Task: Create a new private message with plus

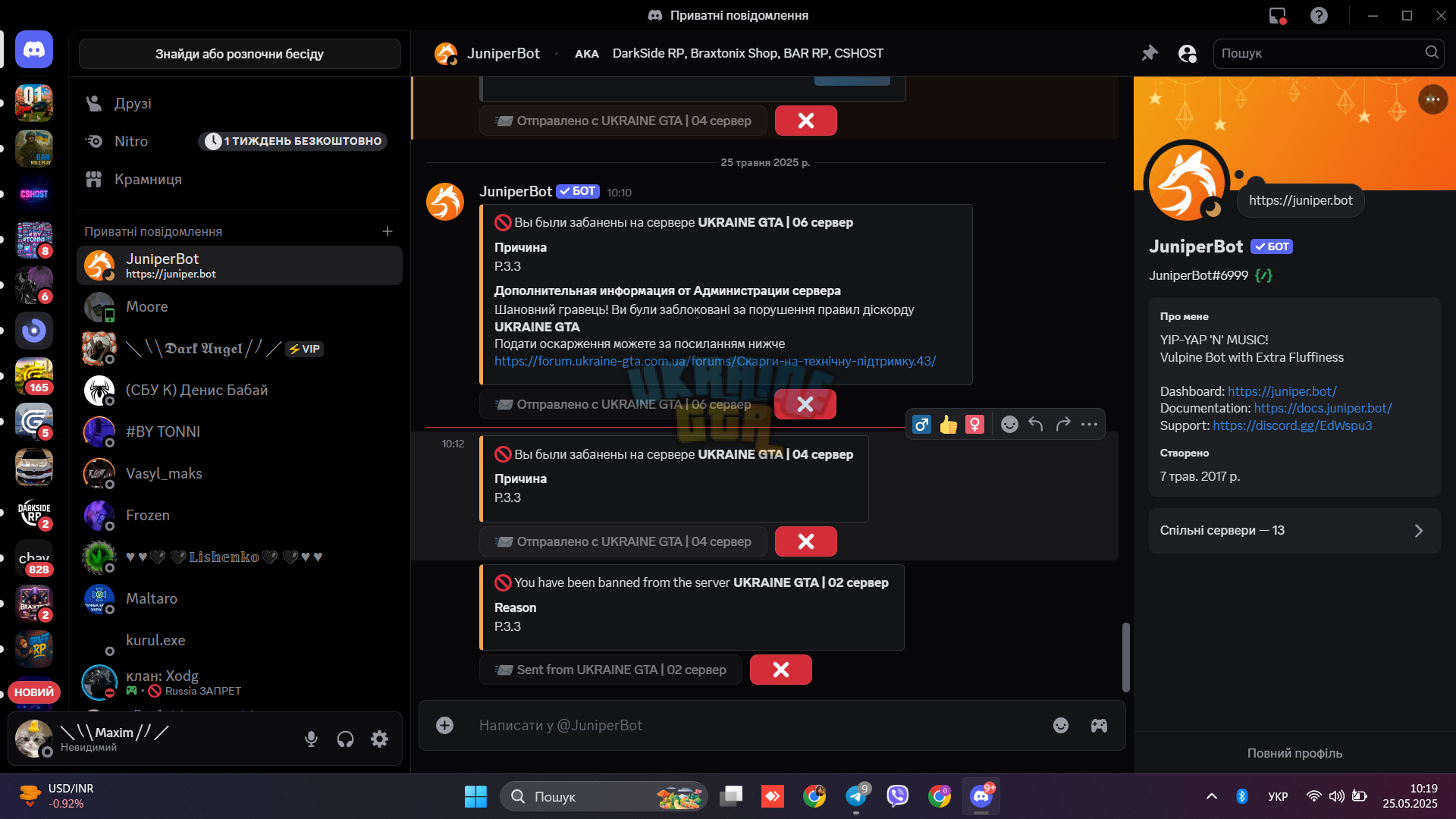Action: (x=388, y=231)
